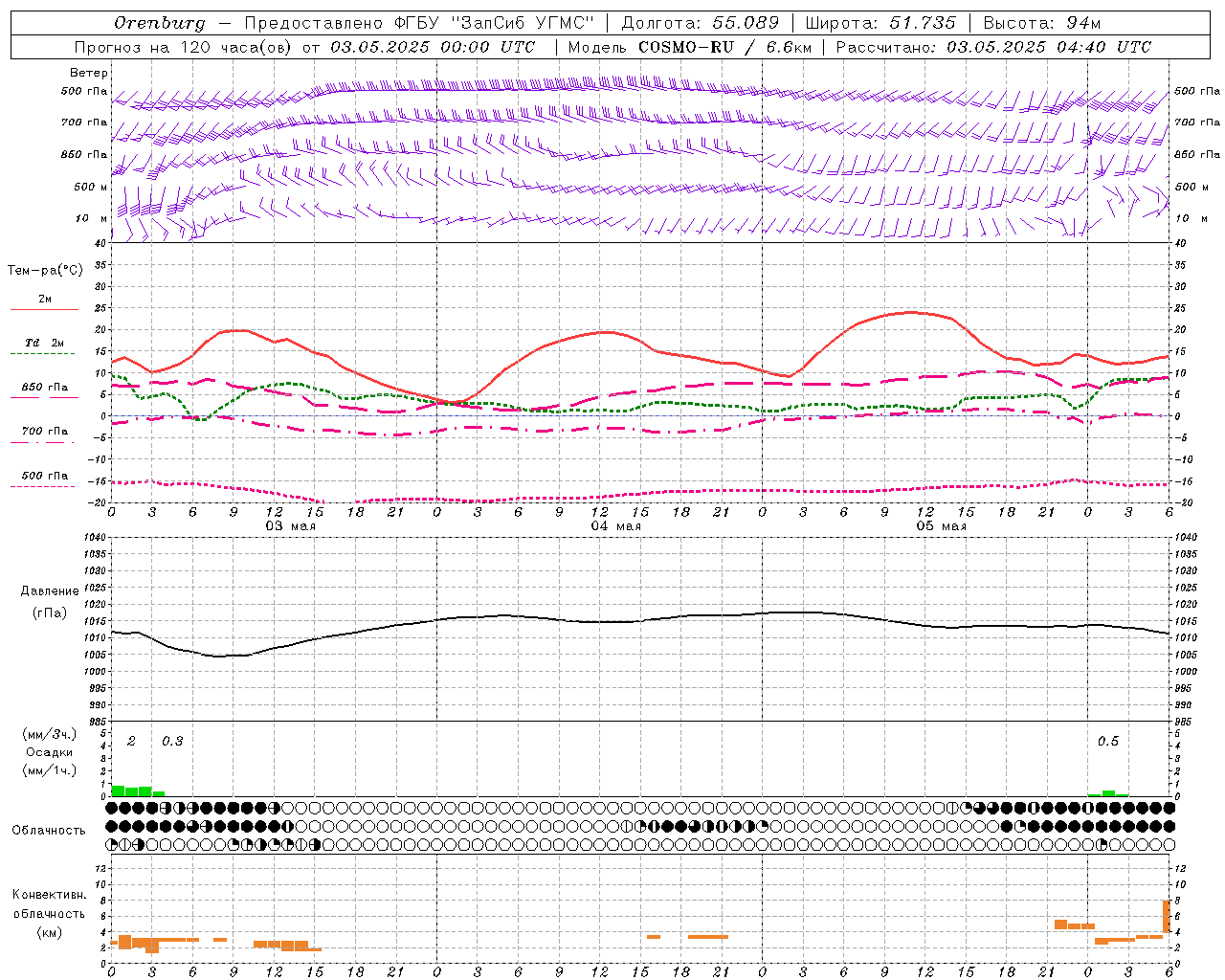Image resolution: width=1225 pixels, height=980 pixels.
Task: Click the "Td 2м" dew point legend entry
Action: 45,343
